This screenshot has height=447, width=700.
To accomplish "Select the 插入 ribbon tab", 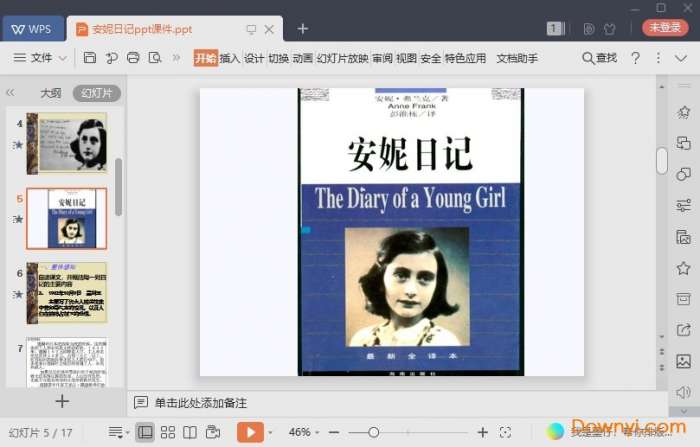I will [230, 58].
